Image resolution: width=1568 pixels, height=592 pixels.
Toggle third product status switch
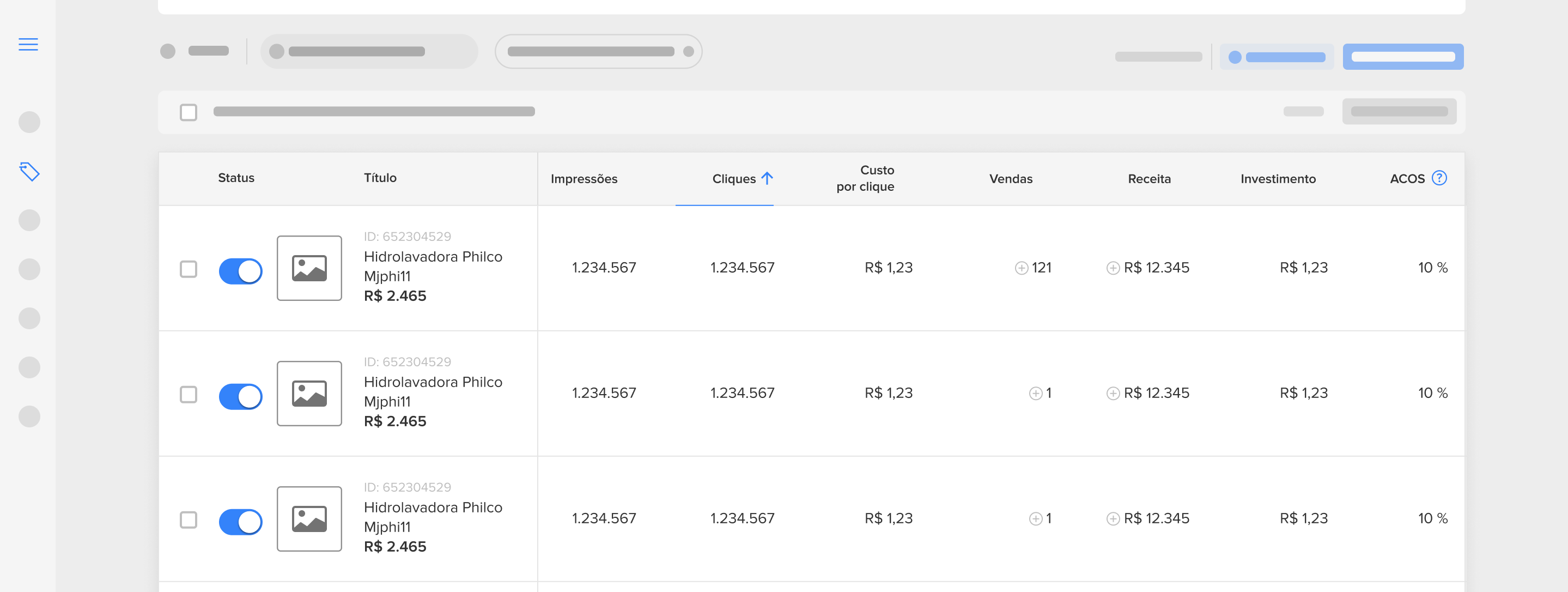240,522
